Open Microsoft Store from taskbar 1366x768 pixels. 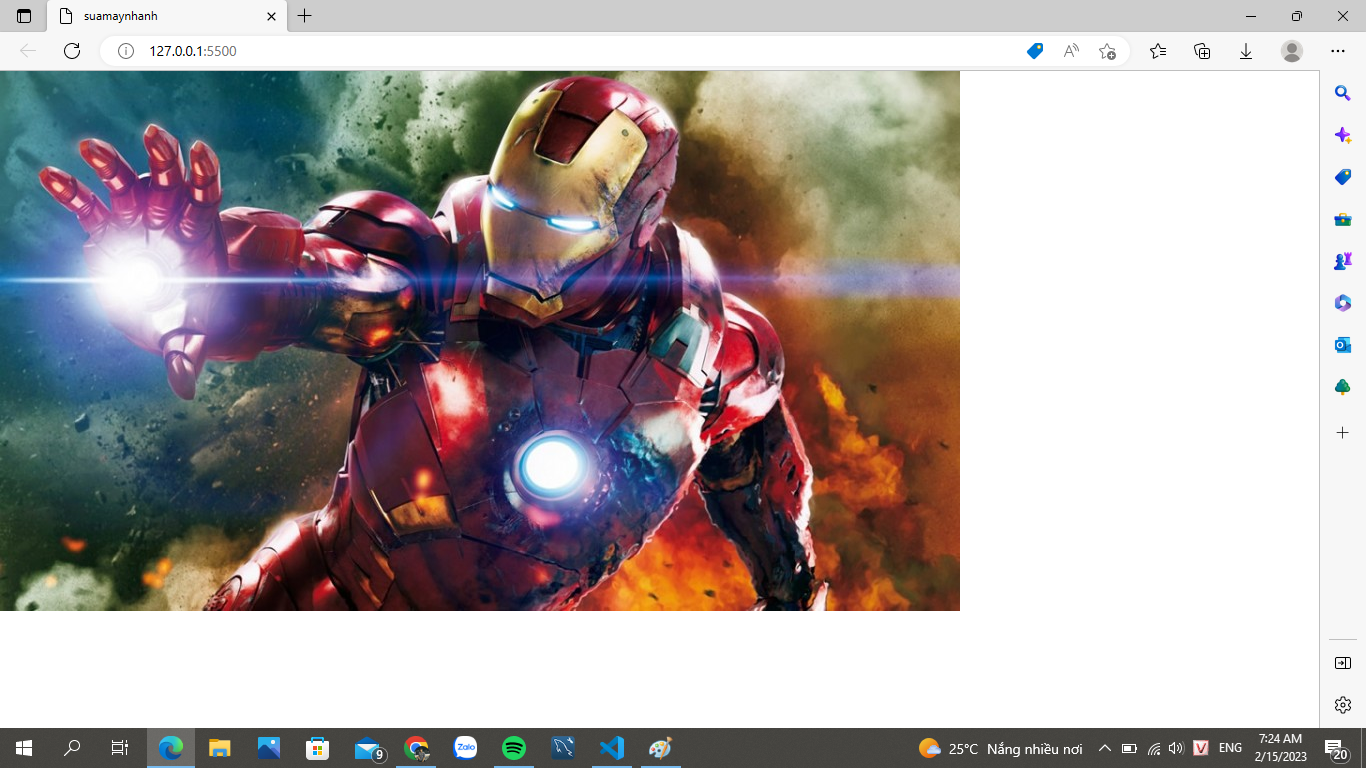(318, 748)
